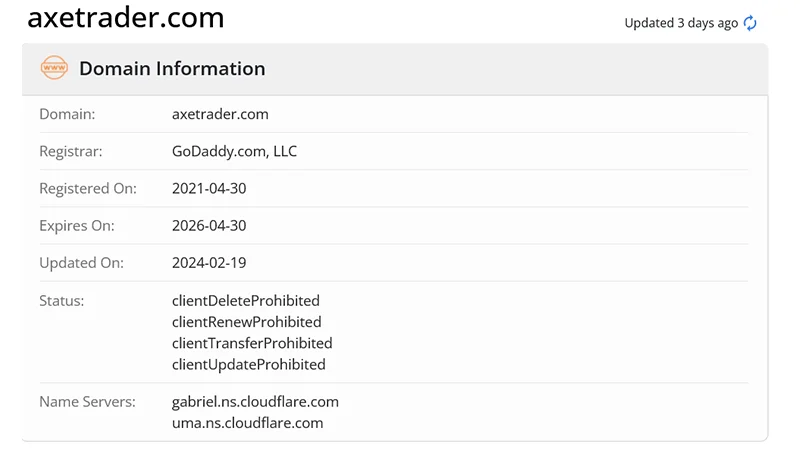Click the axetrader.com page title

click(126, 18)
